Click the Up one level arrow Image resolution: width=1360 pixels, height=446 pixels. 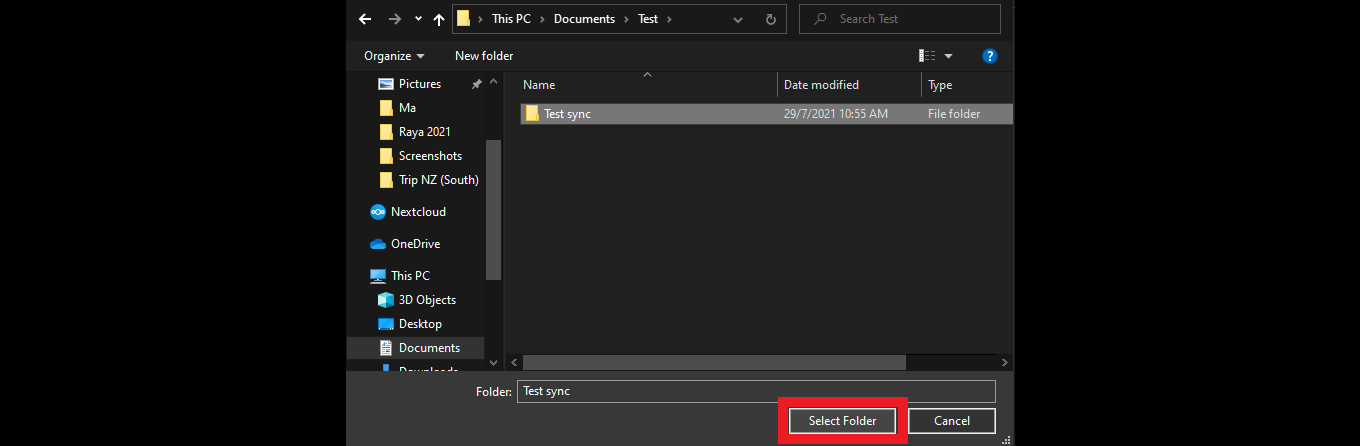tap(437, 19)
